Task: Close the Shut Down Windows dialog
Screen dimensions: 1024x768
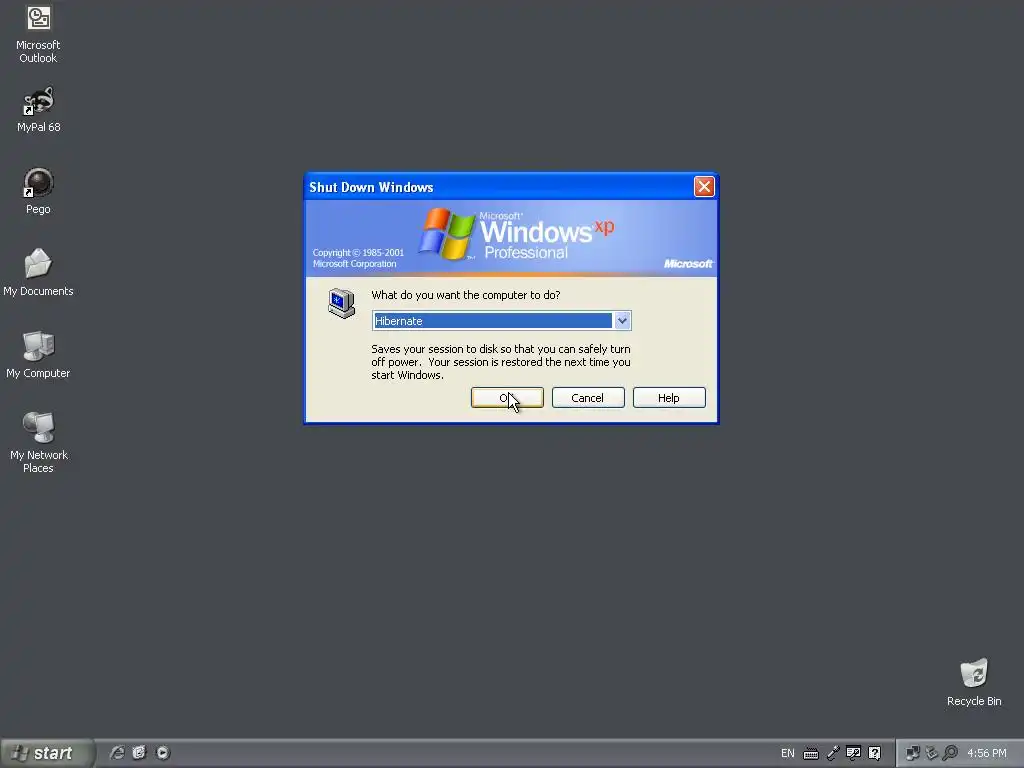Action: pyautogui.click(x=704, y=187)
